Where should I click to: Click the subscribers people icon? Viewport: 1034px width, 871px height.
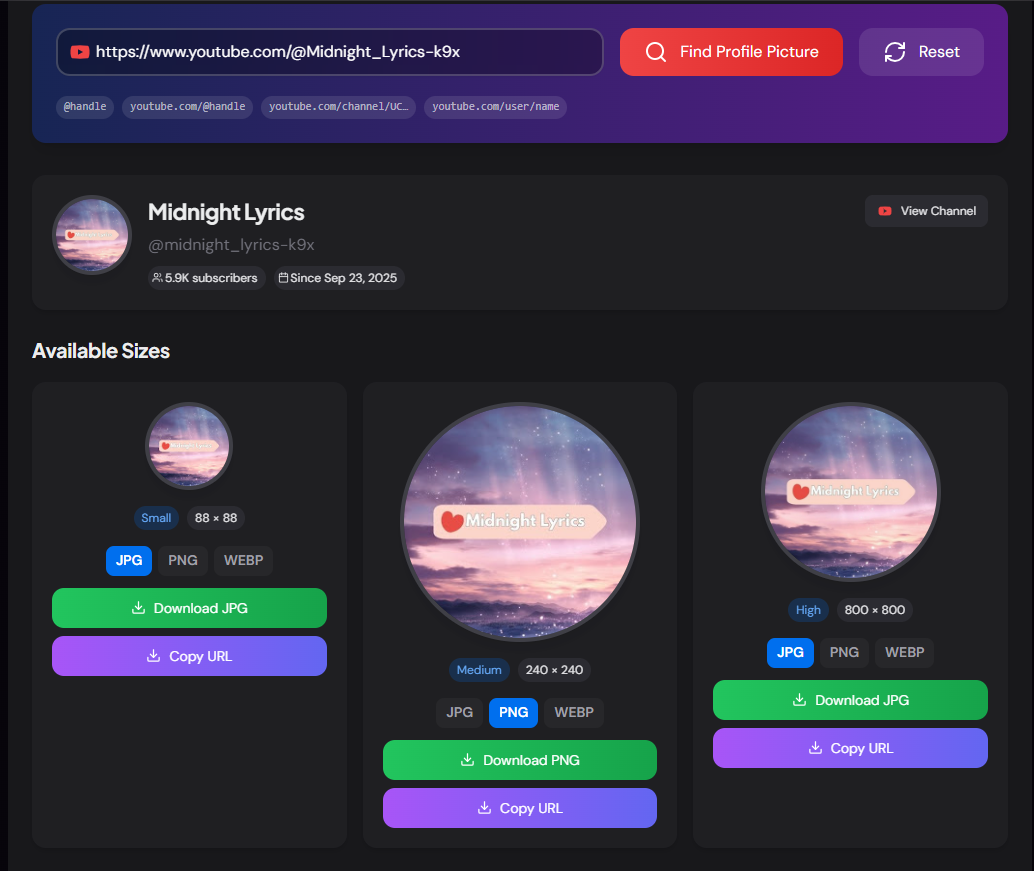(157, 278)
